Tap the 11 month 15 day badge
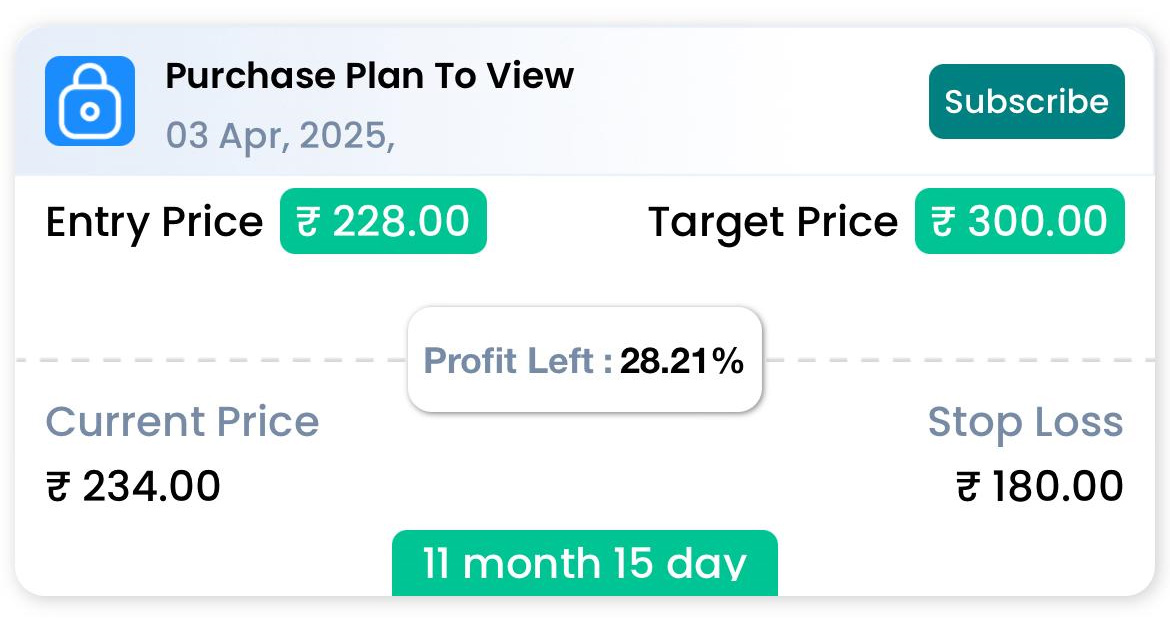 click(584, 563)
